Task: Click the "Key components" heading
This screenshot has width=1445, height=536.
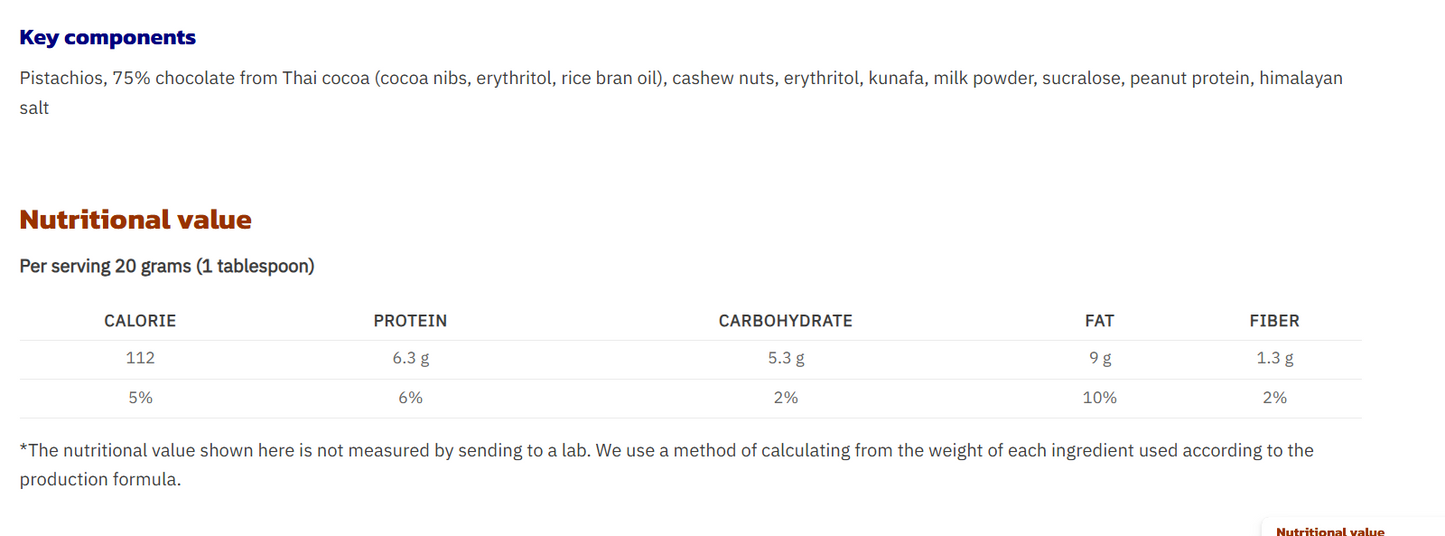Action: 107,38
